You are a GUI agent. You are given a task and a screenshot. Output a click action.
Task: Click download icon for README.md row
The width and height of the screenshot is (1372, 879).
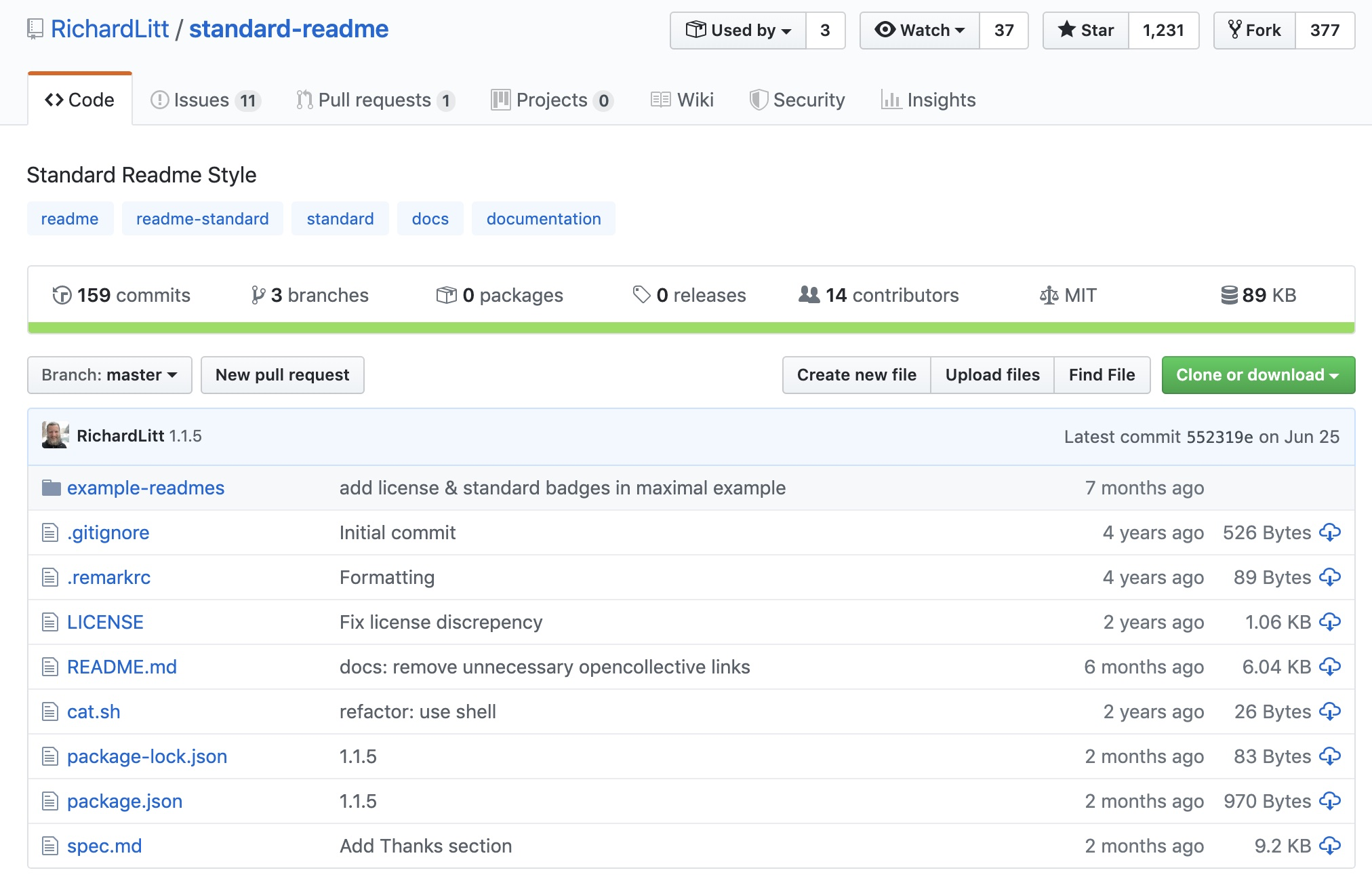coord(1329,667)
